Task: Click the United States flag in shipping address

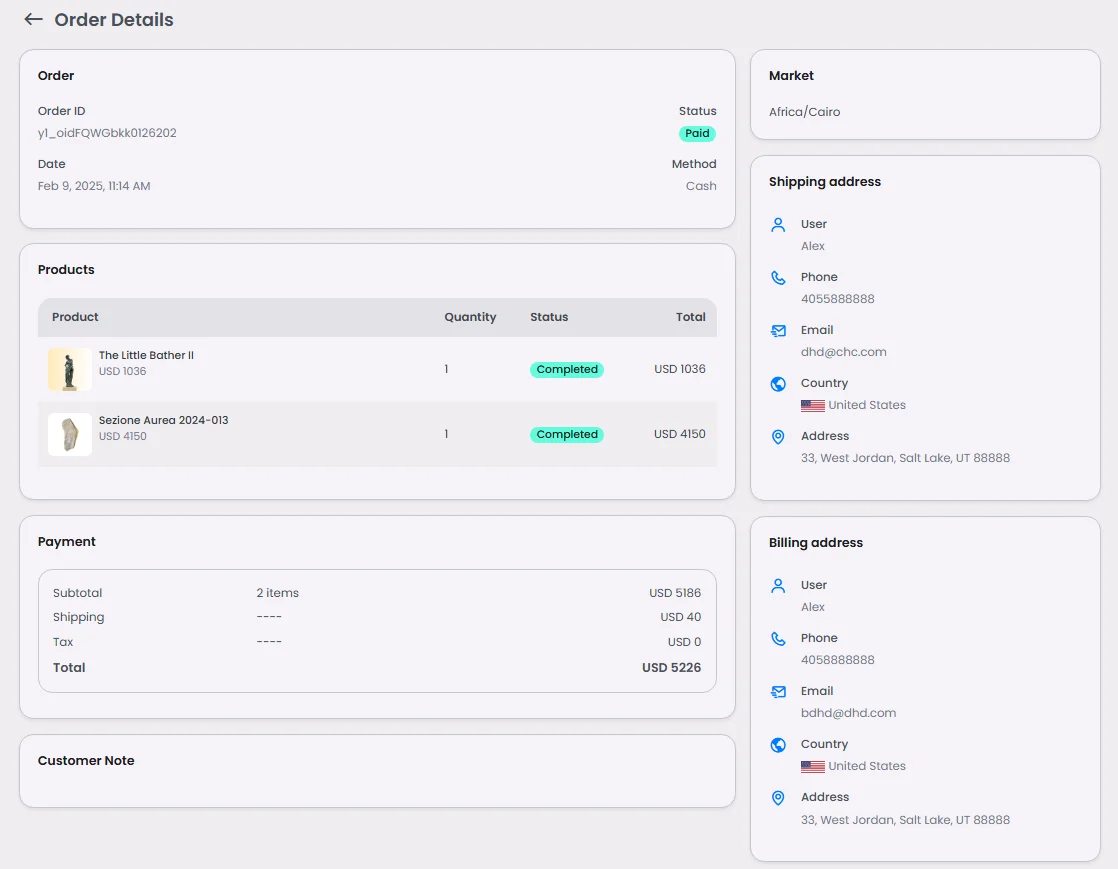Action: pos(812,406)
